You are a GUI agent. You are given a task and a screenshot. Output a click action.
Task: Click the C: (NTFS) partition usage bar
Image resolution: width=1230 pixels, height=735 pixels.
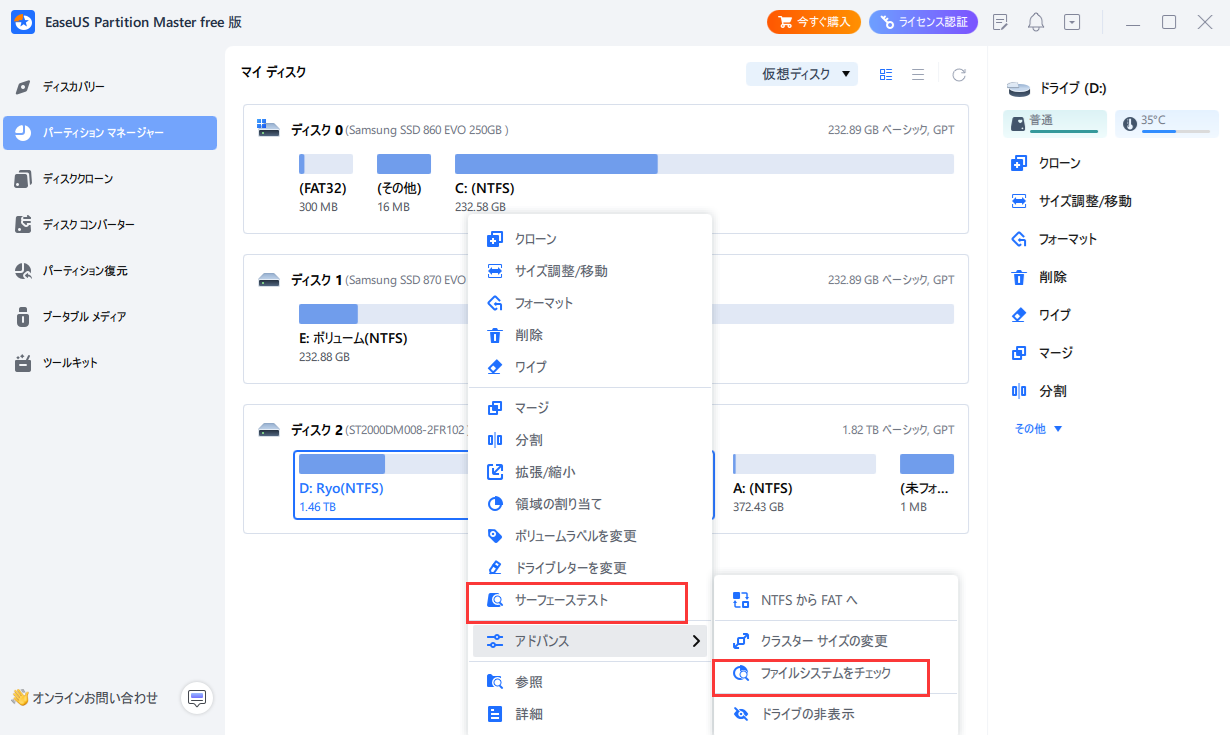coord(704,164)
